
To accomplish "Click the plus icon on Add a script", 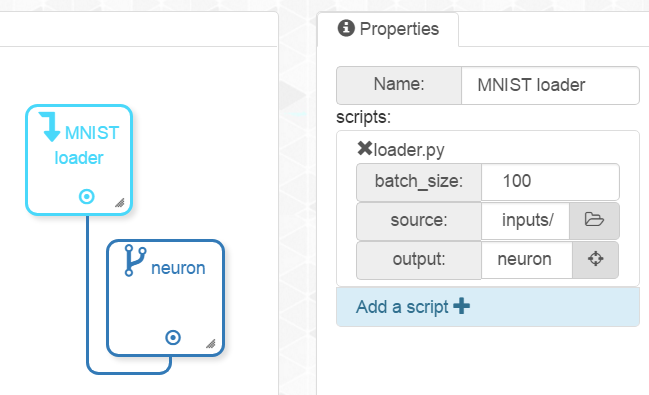I will [x=462, y=306].
